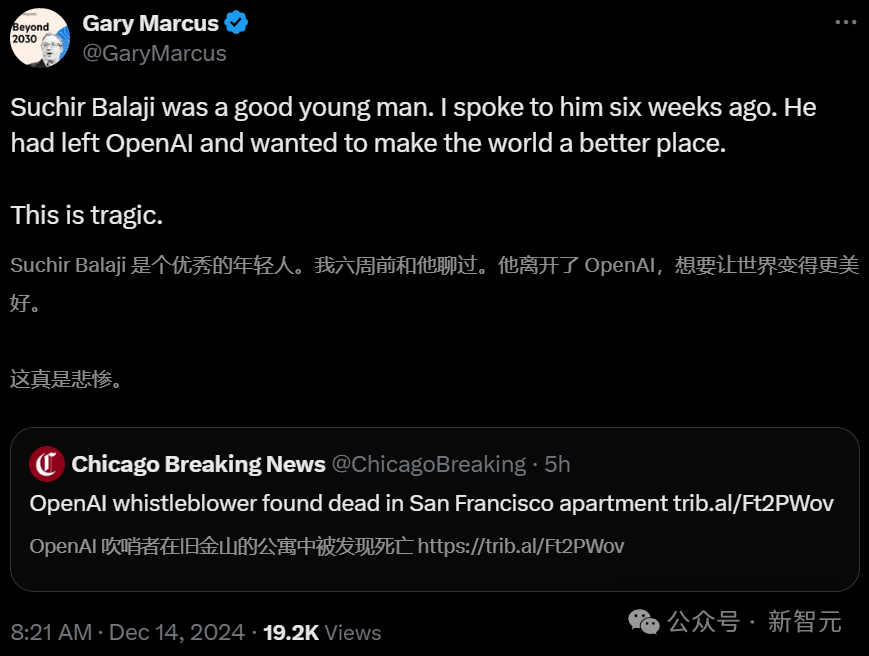Open the 8:21 AM Dec 14, 2024 timestamp

coord(128,632)
